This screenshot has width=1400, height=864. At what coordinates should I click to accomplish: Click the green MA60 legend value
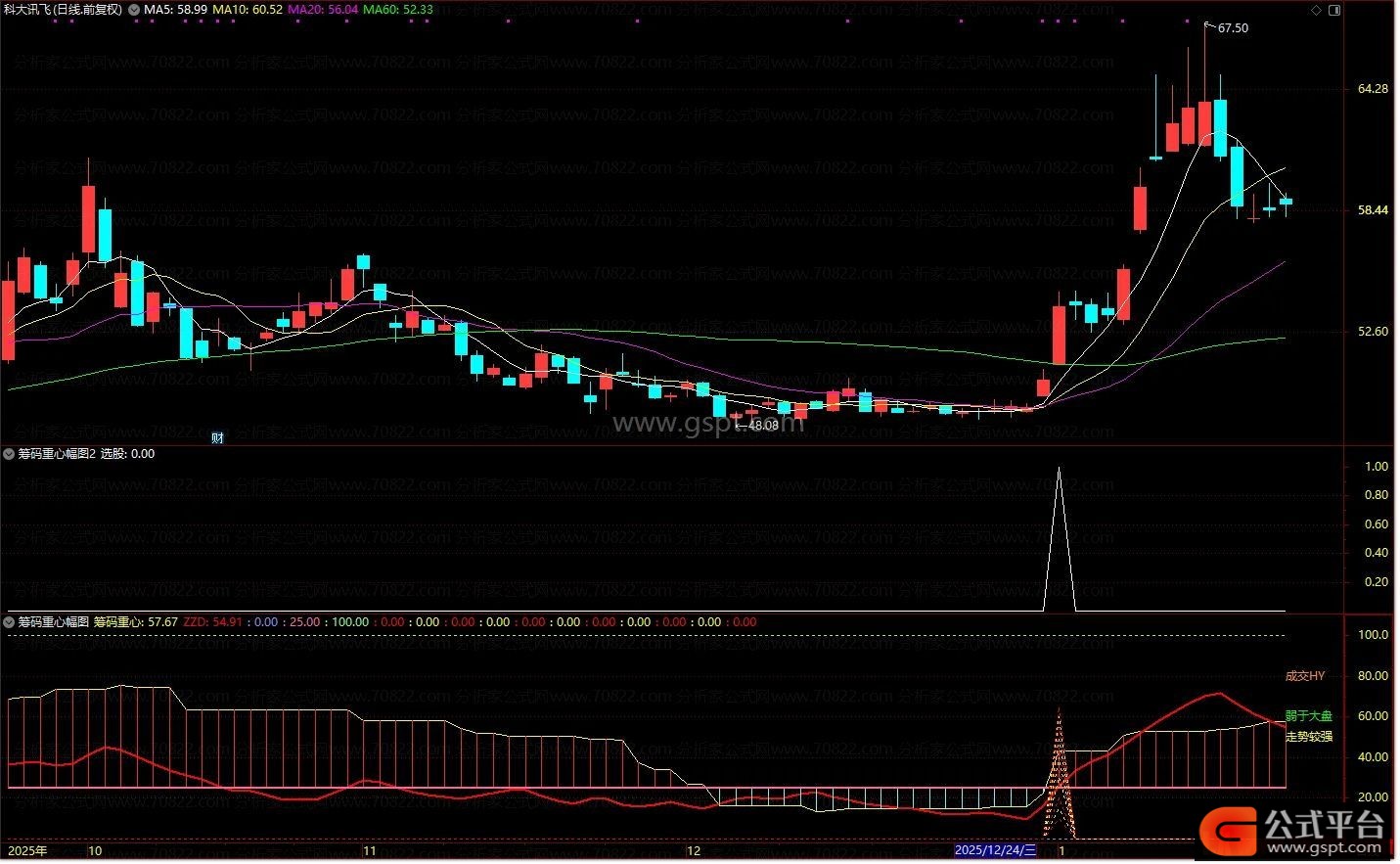397,10
